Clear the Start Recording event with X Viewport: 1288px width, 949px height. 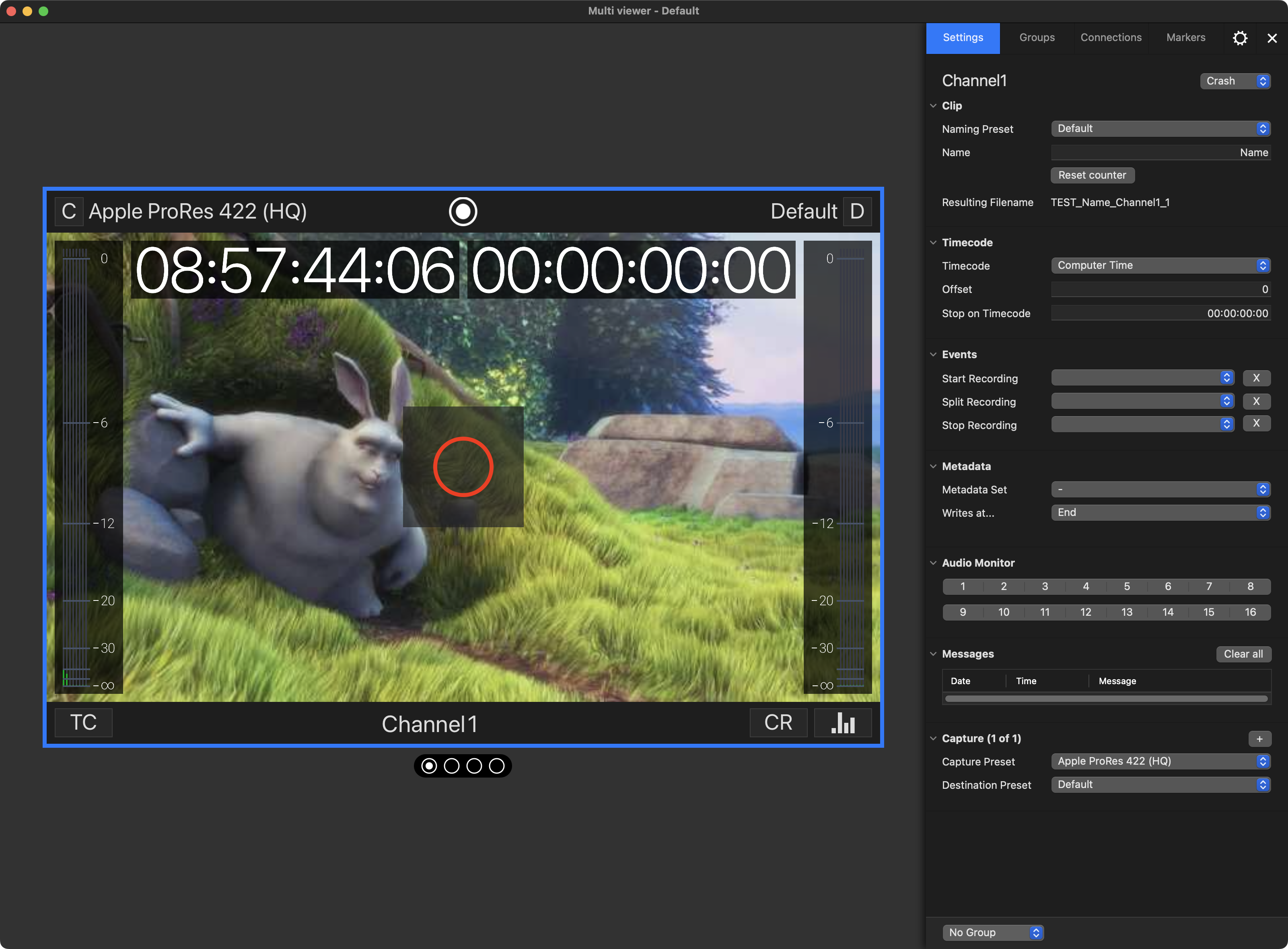[x=1256, y=378]
